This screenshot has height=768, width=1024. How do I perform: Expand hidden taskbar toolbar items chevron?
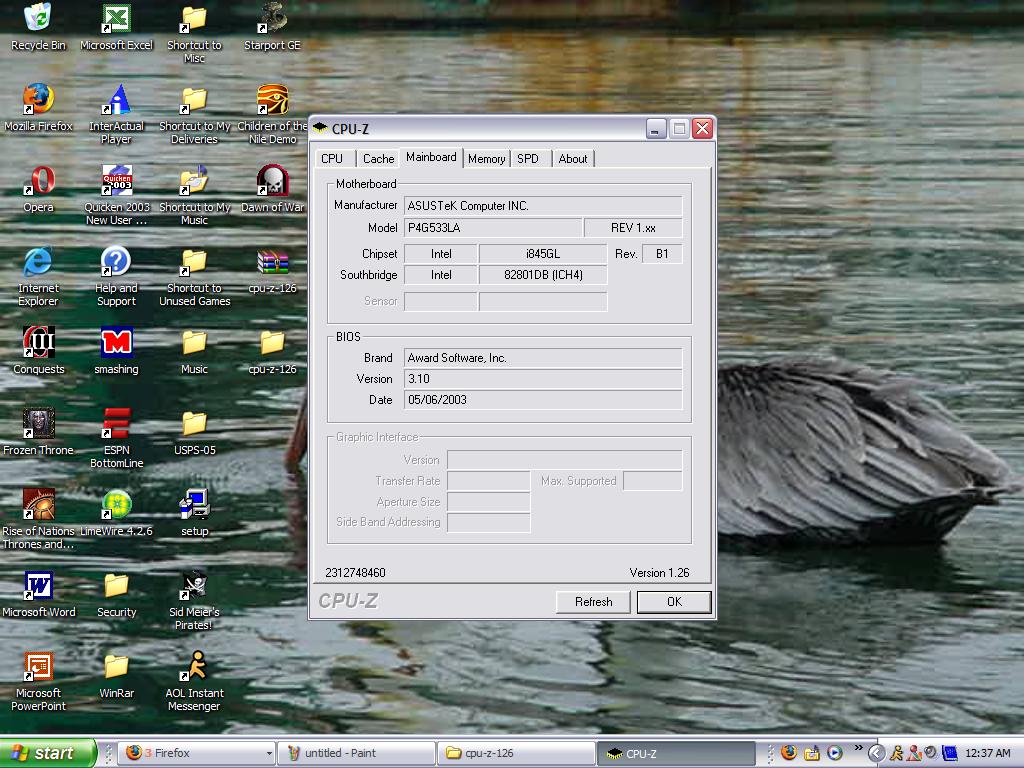(x=857, y=748)
